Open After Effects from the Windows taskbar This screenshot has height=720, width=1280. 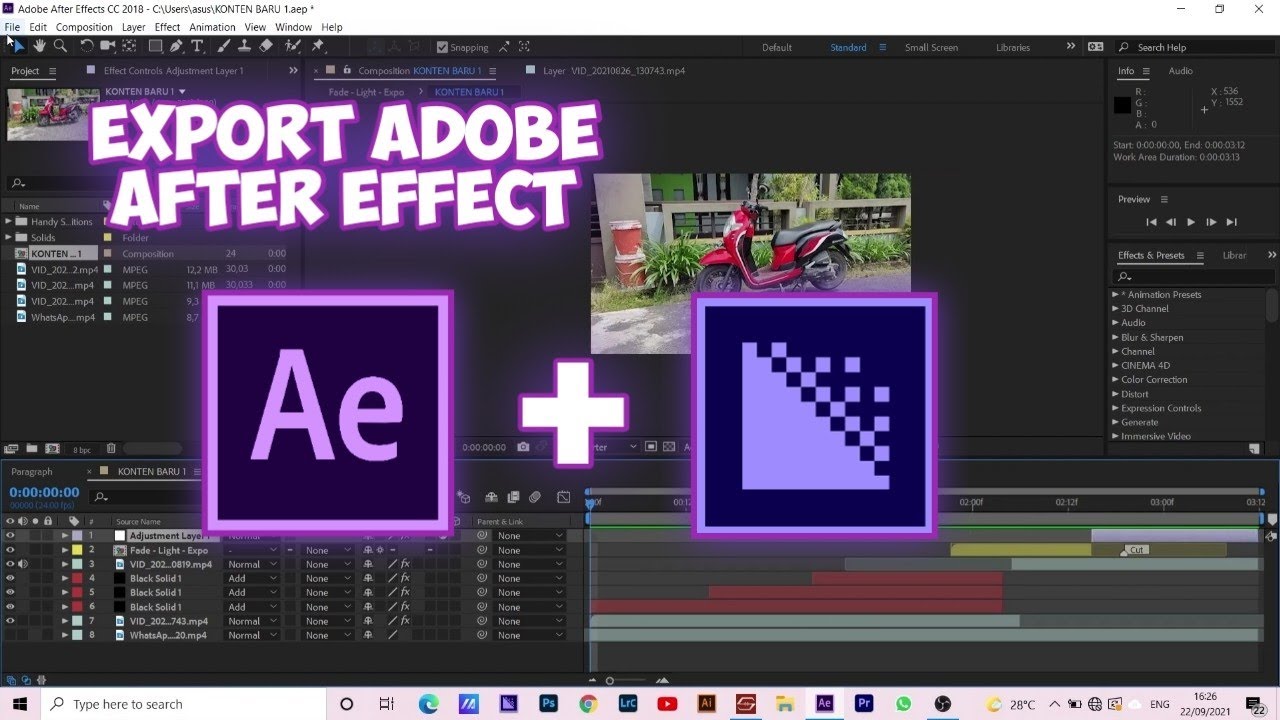824,704
